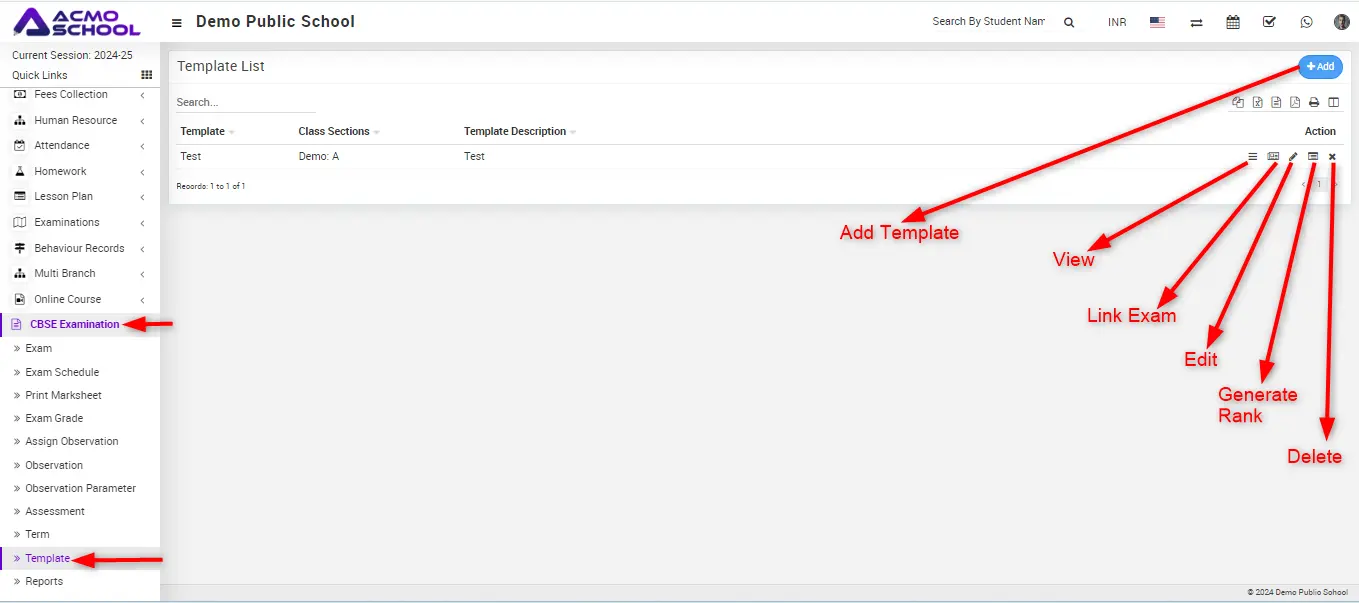Open the US flag language dropdown
Screen dimensions: 1359x603
[1157, 22]
